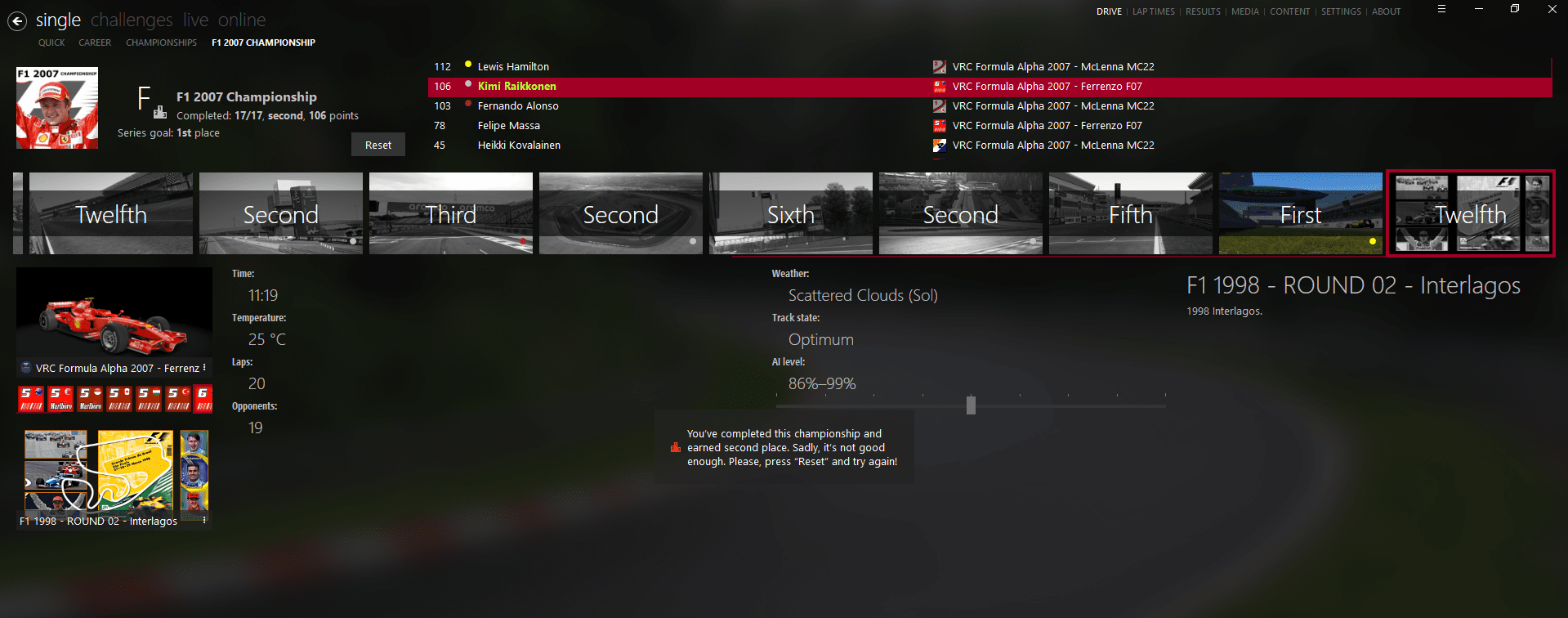Choose the number 5 skin with Hungarian flag
Screen dimensions: 1568x618
click(149, 398)
